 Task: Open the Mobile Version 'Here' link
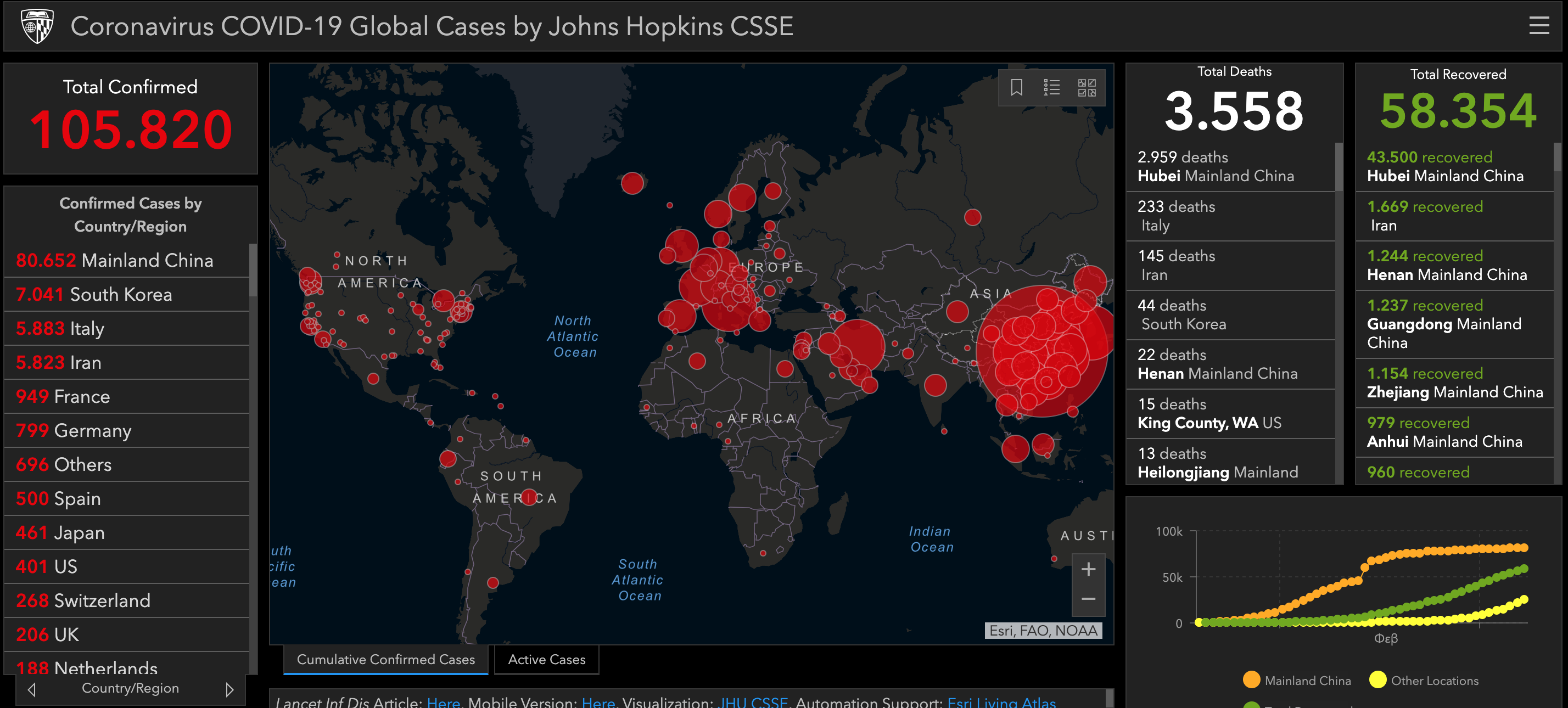598,702
